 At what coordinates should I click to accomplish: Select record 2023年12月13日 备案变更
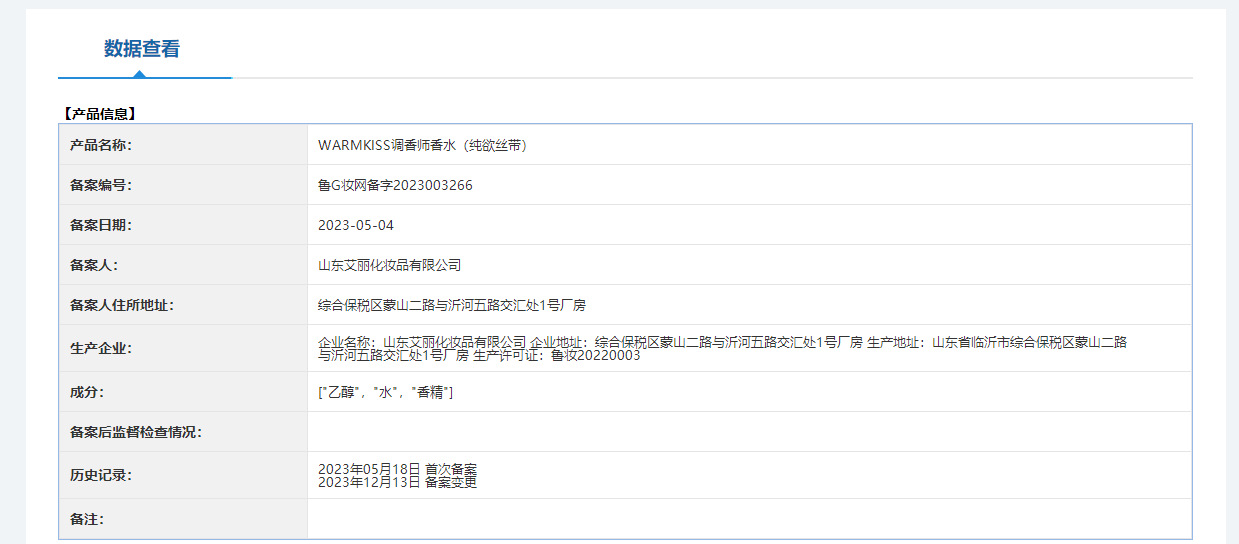click(x=397, y=482)
